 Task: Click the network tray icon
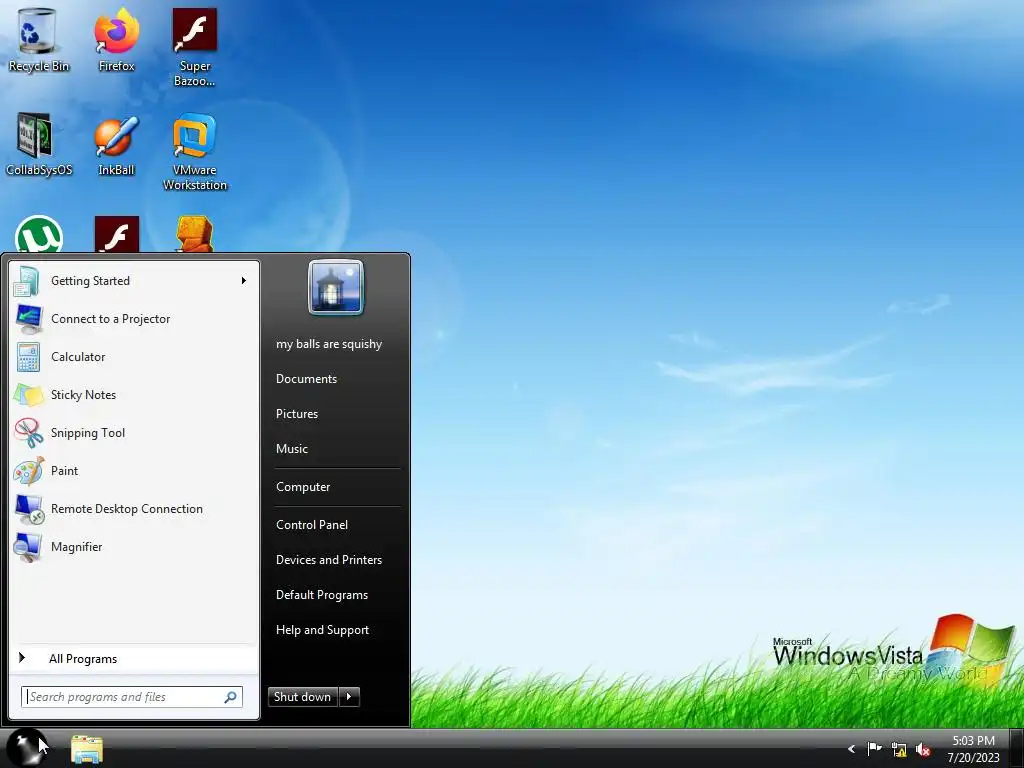[899, 750]
